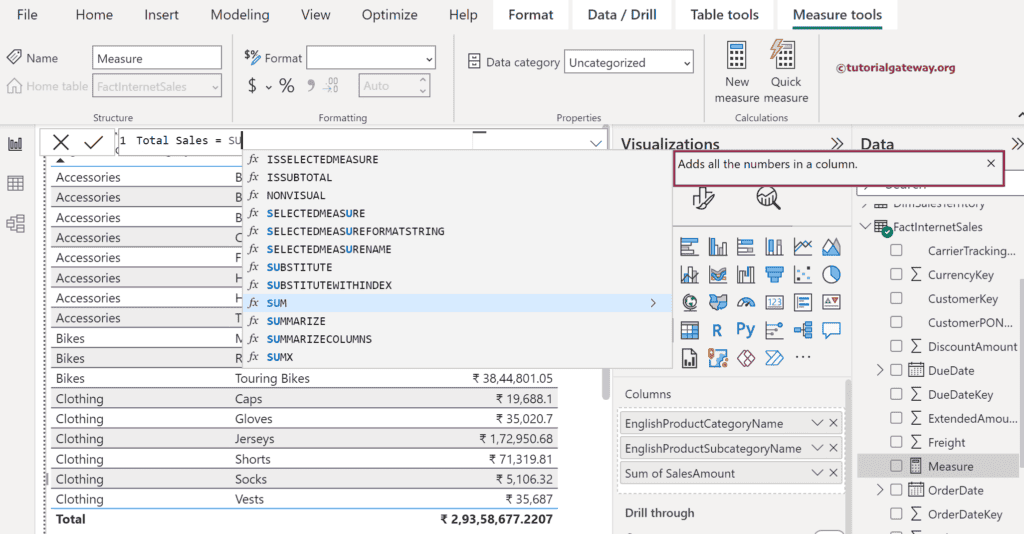Select the Ribbon chart visual
1024x534 pixels.
click(x=718, y=275)
